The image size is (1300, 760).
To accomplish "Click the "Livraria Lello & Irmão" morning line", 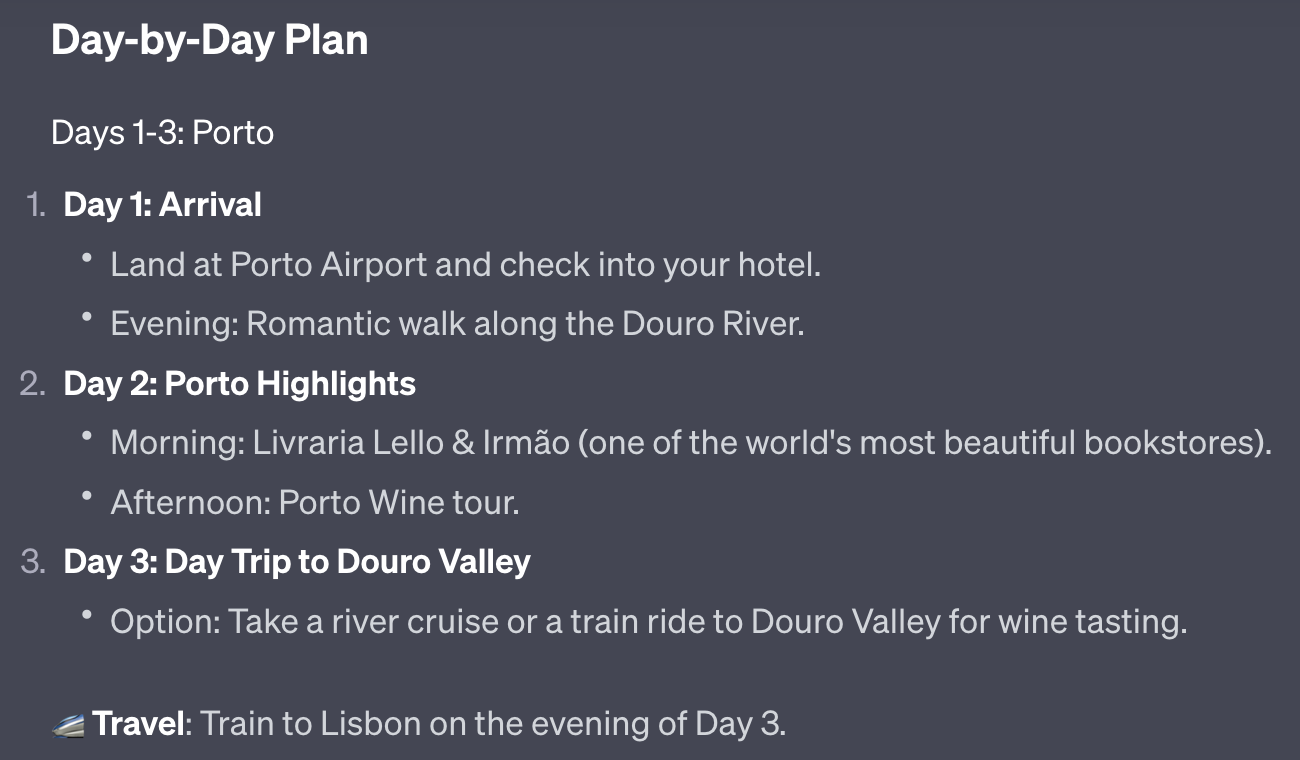I will [x=690, y=442].
